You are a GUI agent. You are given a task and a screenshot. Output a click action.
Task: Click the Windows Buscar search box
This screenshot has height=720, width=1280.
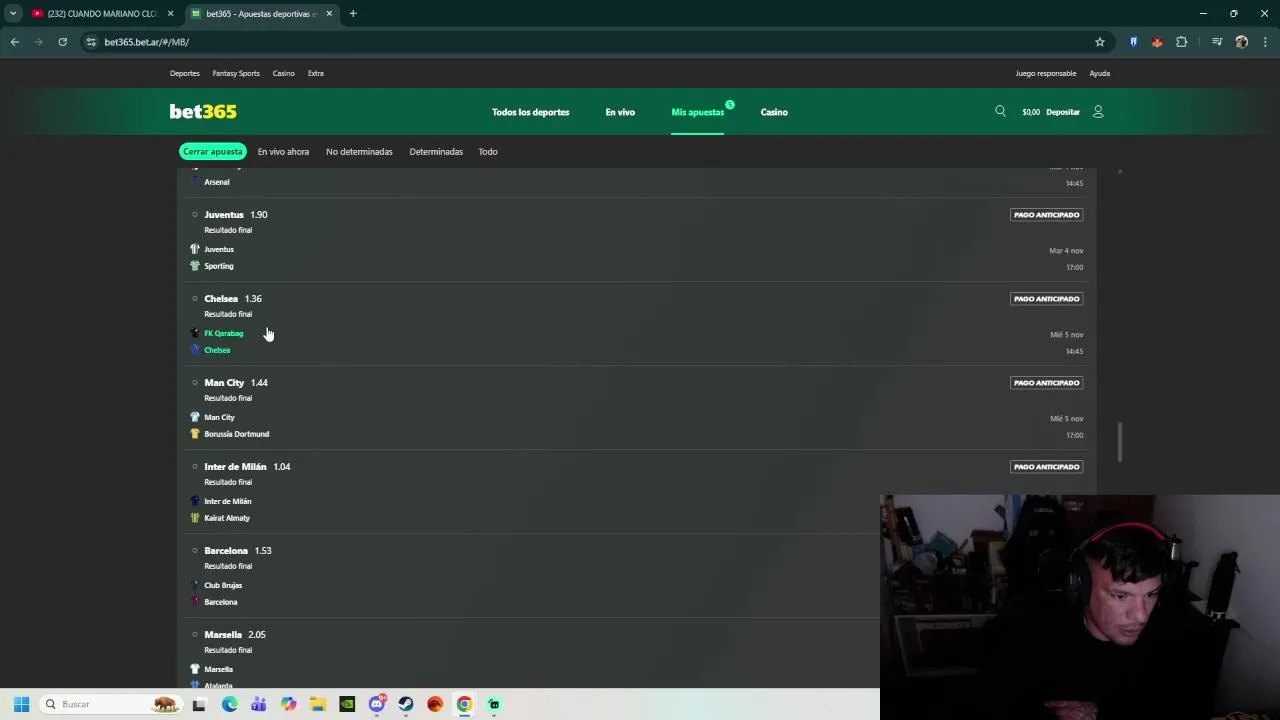pos(110,704)
